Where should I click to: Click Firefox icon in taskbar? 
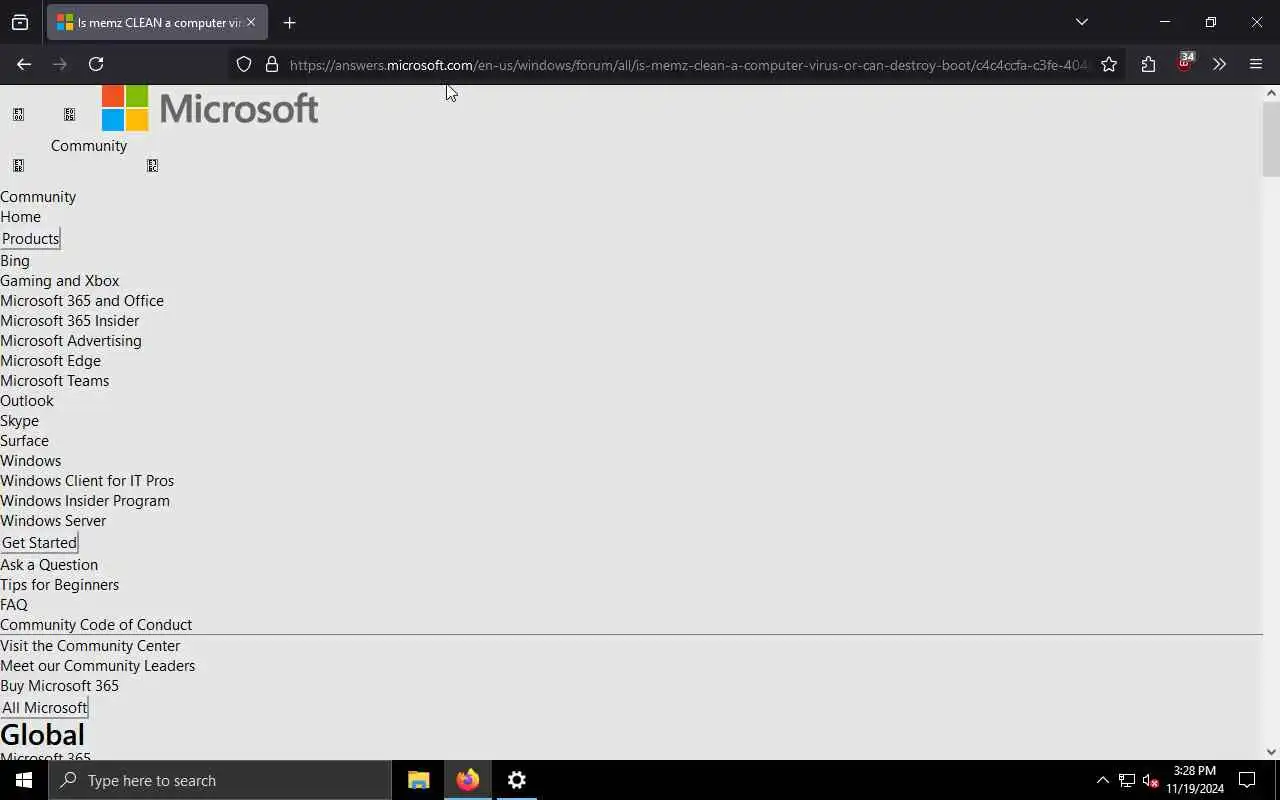coord(467,780)
